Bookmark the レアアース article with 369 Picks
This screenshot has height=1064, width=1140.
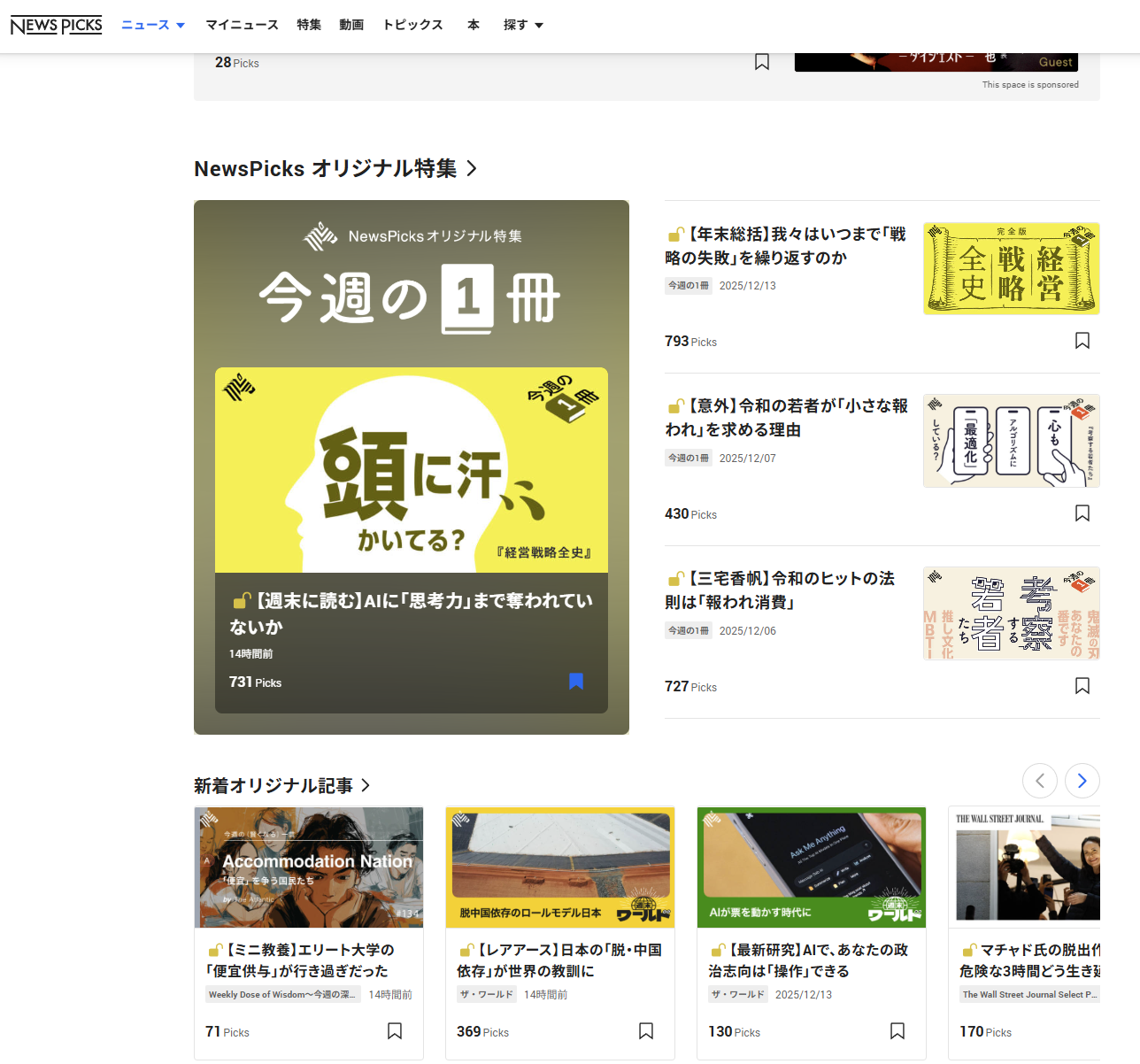click(x=646, y=1031)
